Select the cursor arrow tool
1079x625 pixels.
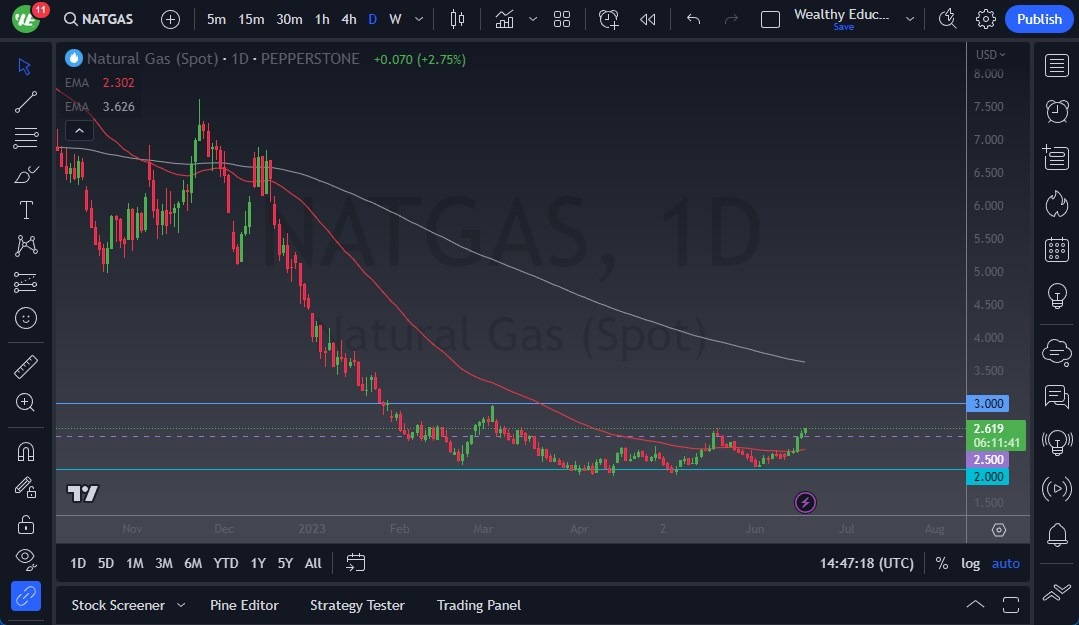click(25, 66)
